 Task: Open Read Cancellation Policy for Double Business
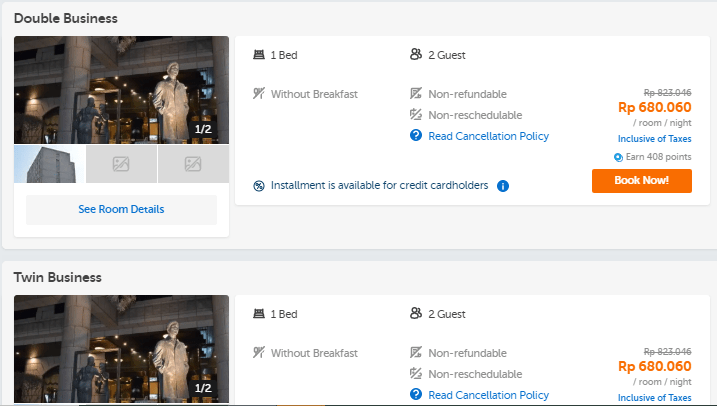(488, 136)
